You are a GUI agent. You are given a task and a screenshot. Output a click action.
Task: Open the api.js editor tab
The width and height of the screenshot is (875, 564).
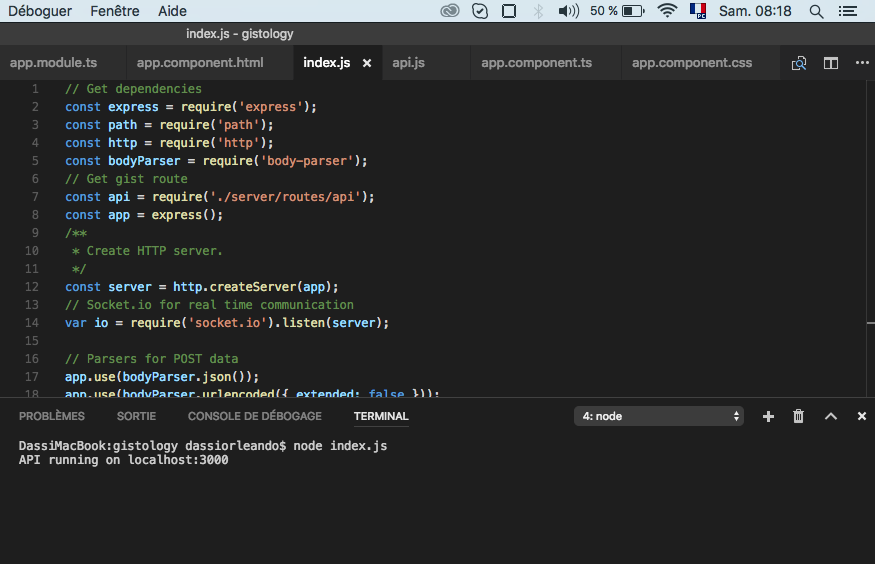click(x=408, y=63)
